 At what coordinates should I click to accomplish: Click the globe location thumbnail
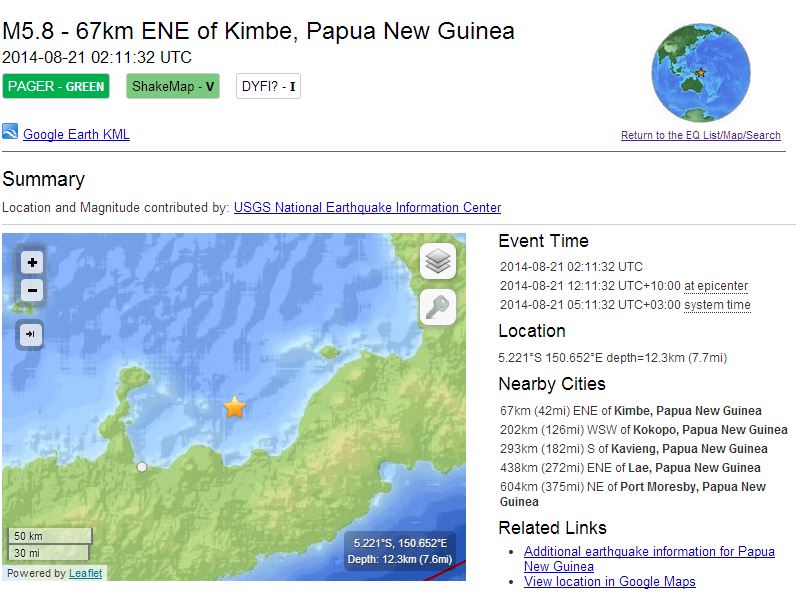tap(699, 73)
